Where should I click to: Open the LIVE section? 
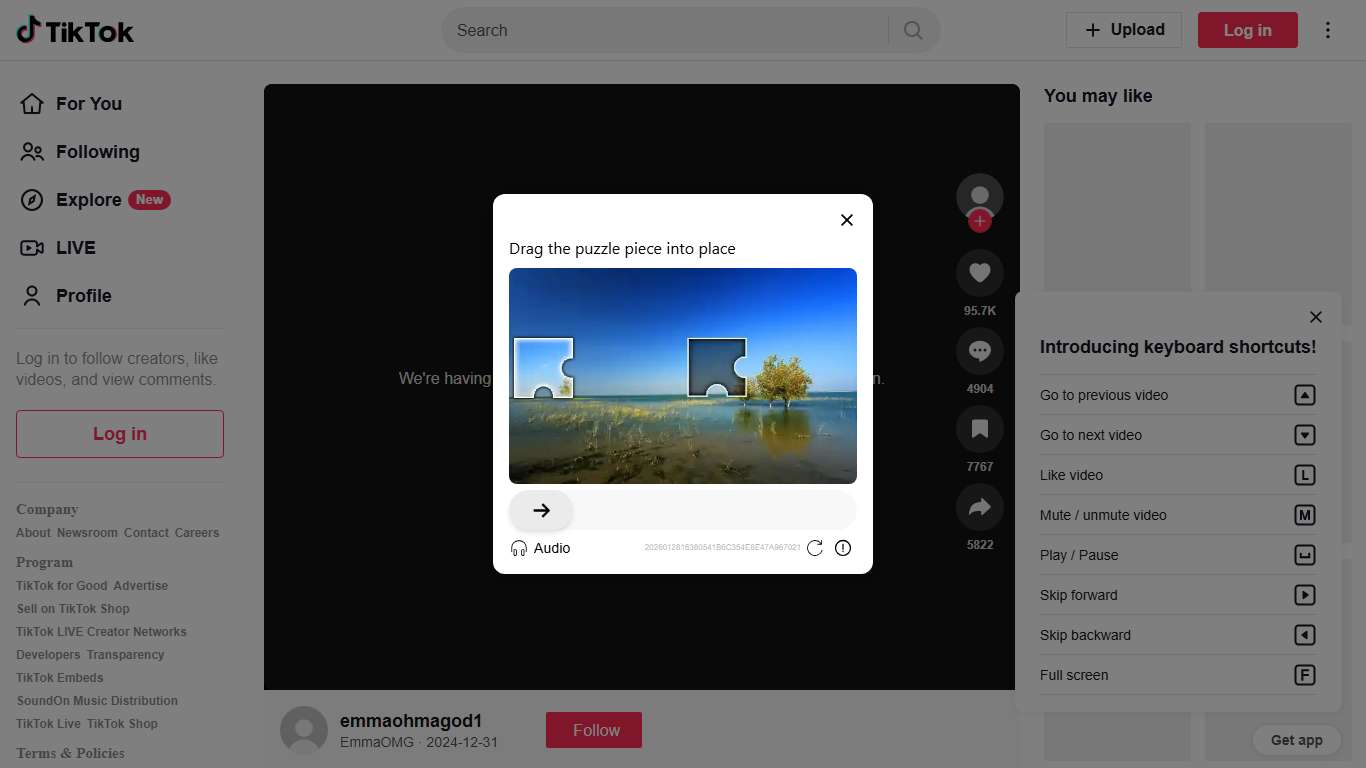pyautogui.click(x=75, y=248)
